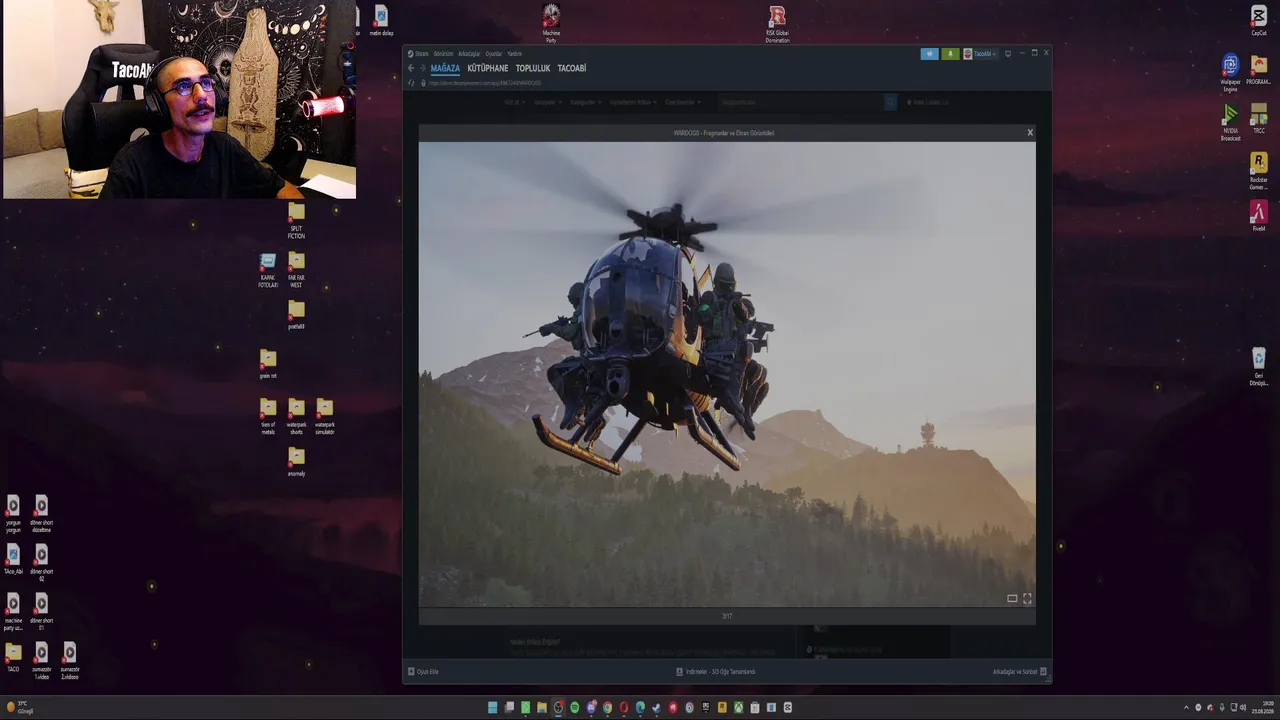The height and width of the screenshot is (720, 1280).
Task: Go forward in Steam navigation
Action: click(422, 68)
